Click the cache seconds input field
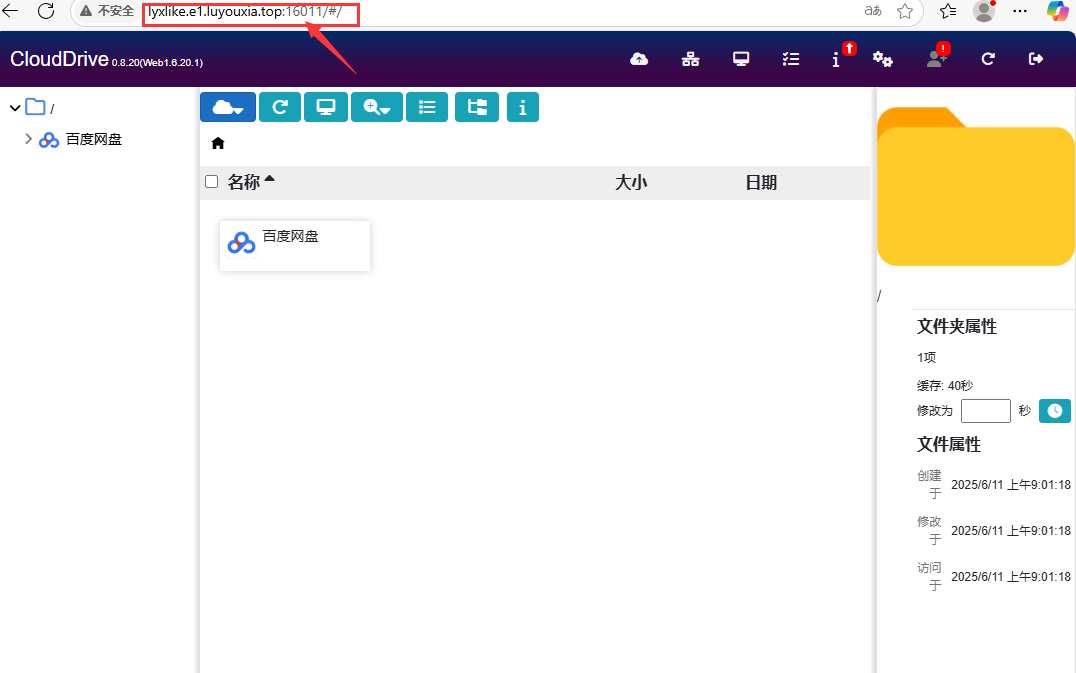This screenshot has height=673, width=1076. 985,410
